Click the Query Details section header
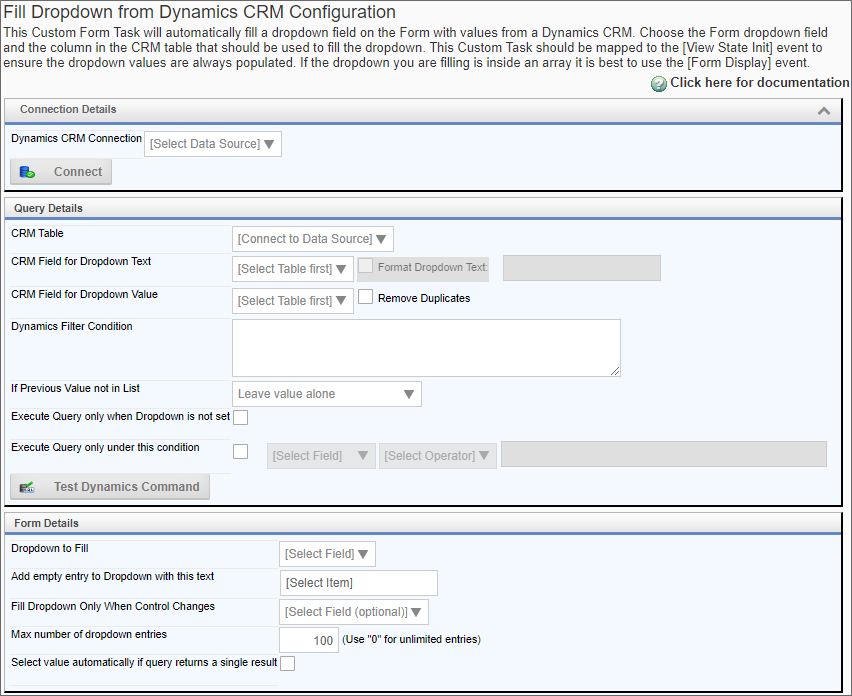This screenshot has width=852, height=696. [423, 208]
